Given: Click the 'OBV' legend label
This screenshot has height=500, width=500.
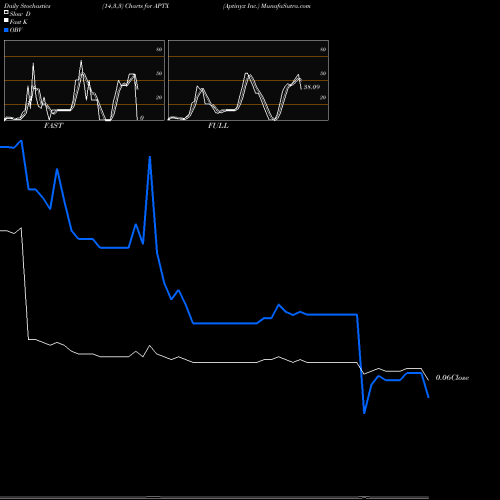Looking at the screenshot, I should pyautogui.click(x=16, y=30).
